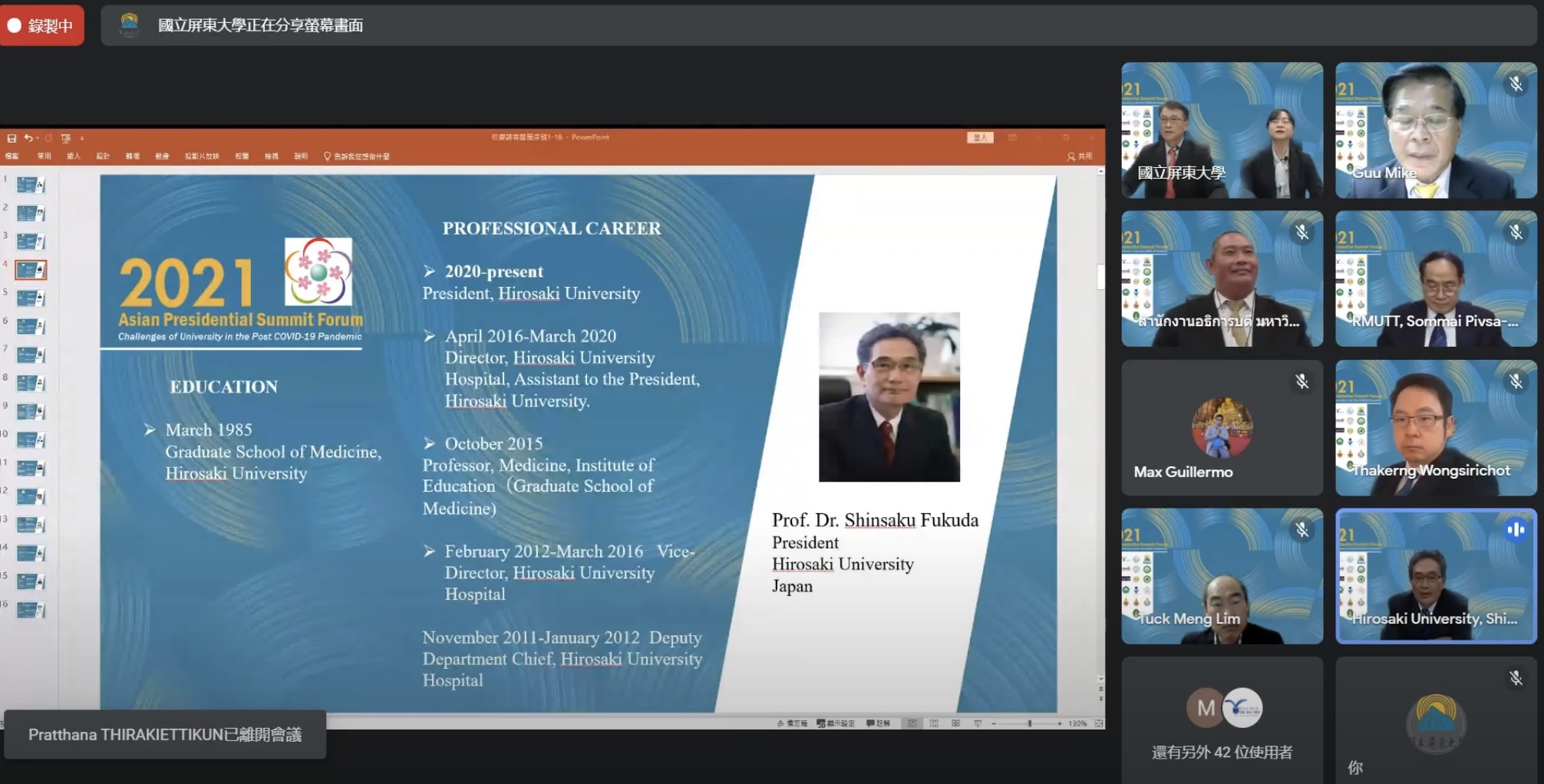Viewport: 1544px width, 784px height.
Task: Select slide 3 thumbnail in the slide panel
Action: [x=31, y=242]
